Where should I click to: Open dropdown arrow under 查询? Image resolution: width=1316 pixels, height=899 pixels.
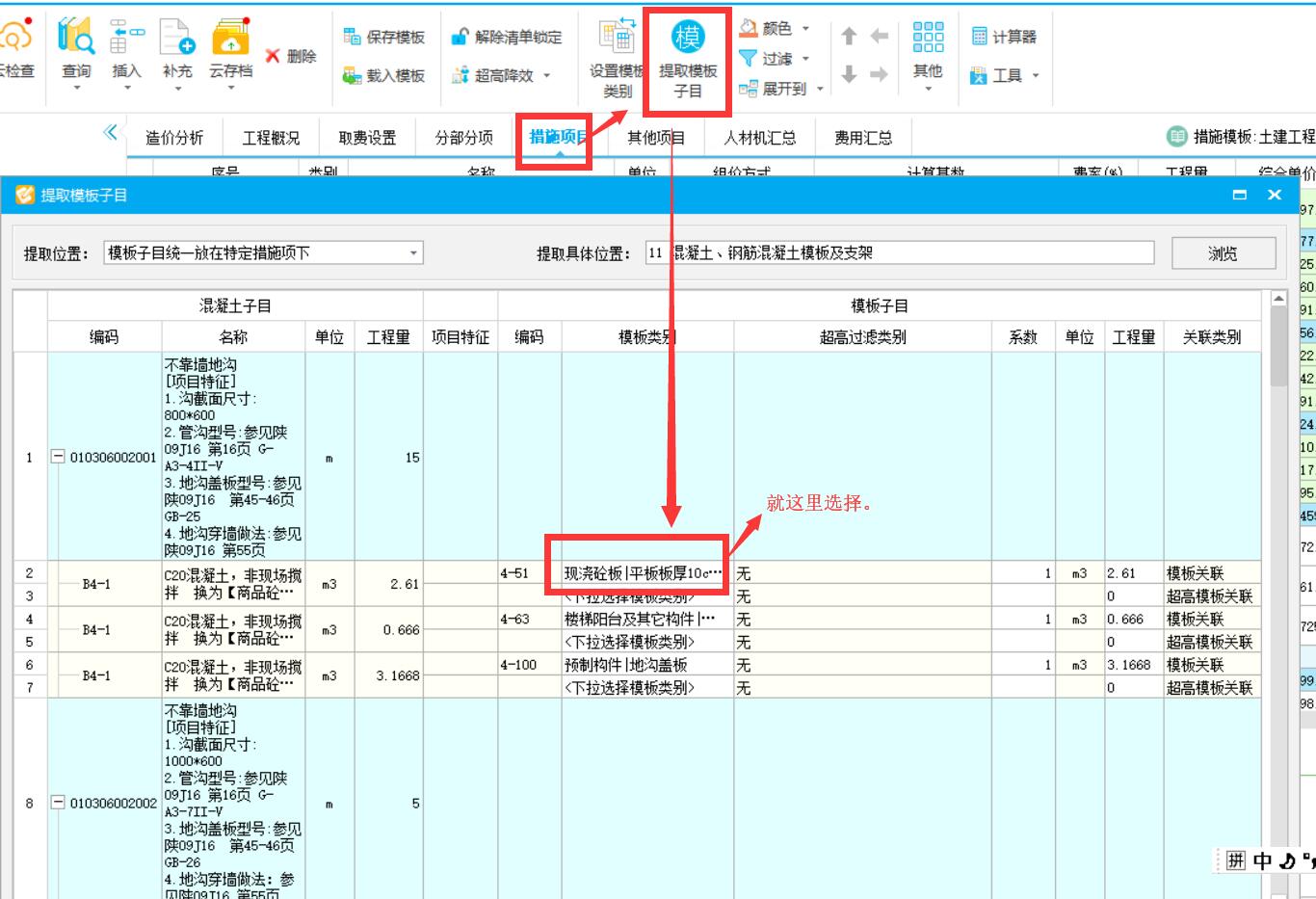[76, 88]
